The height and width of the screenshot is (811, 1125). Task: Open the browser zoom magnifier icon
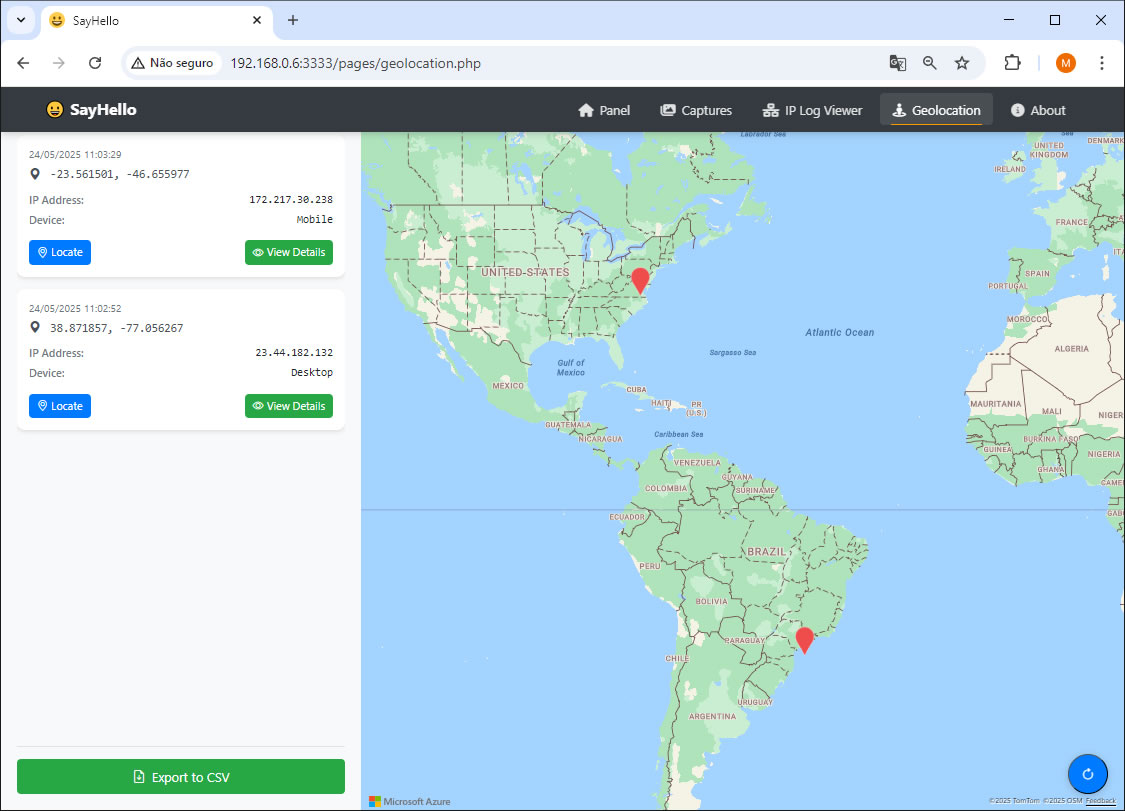coord(930,63)
